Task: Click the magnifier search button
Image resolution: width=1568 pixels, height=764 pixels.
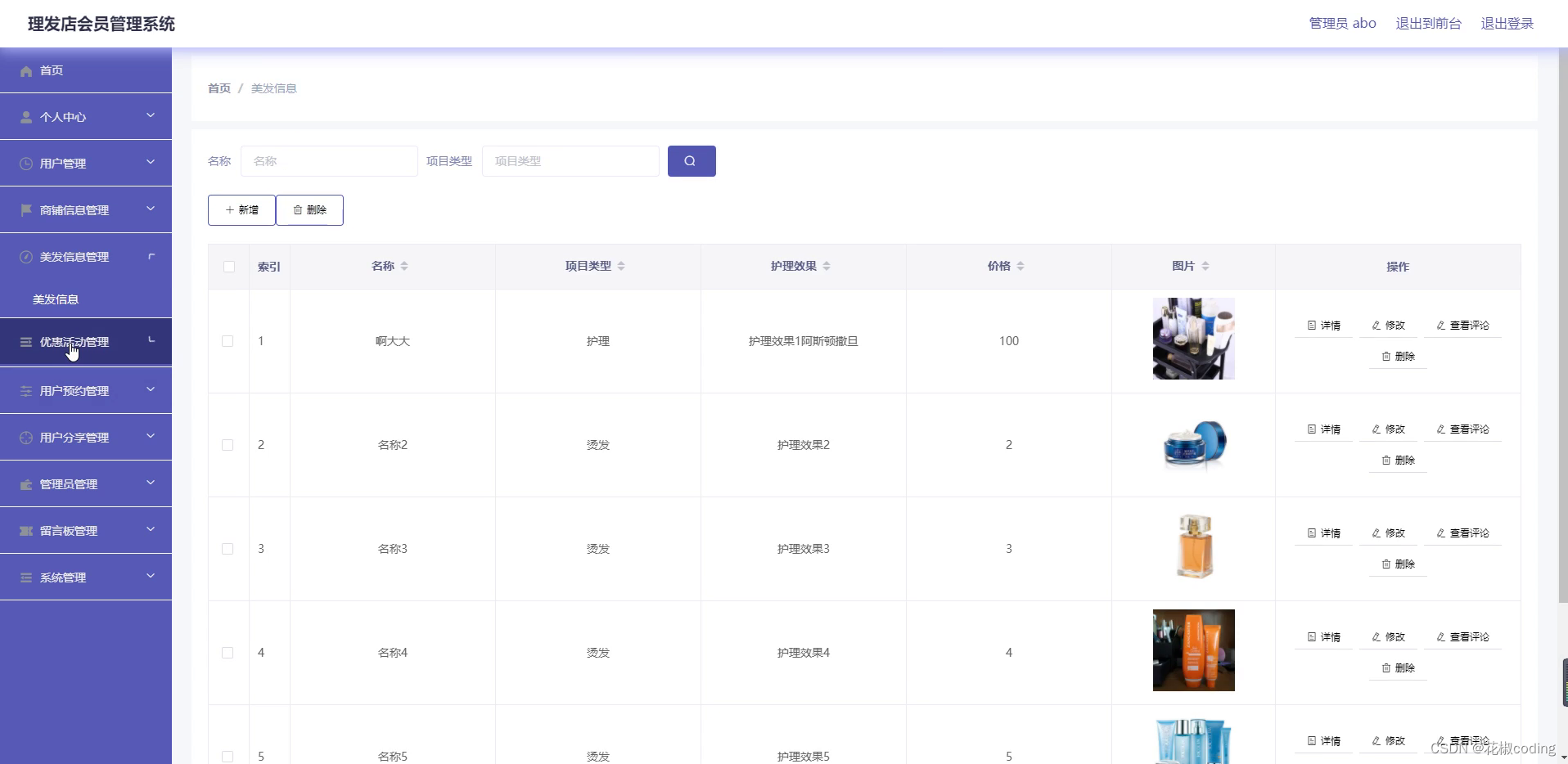Action: click(x=692, y=161)
